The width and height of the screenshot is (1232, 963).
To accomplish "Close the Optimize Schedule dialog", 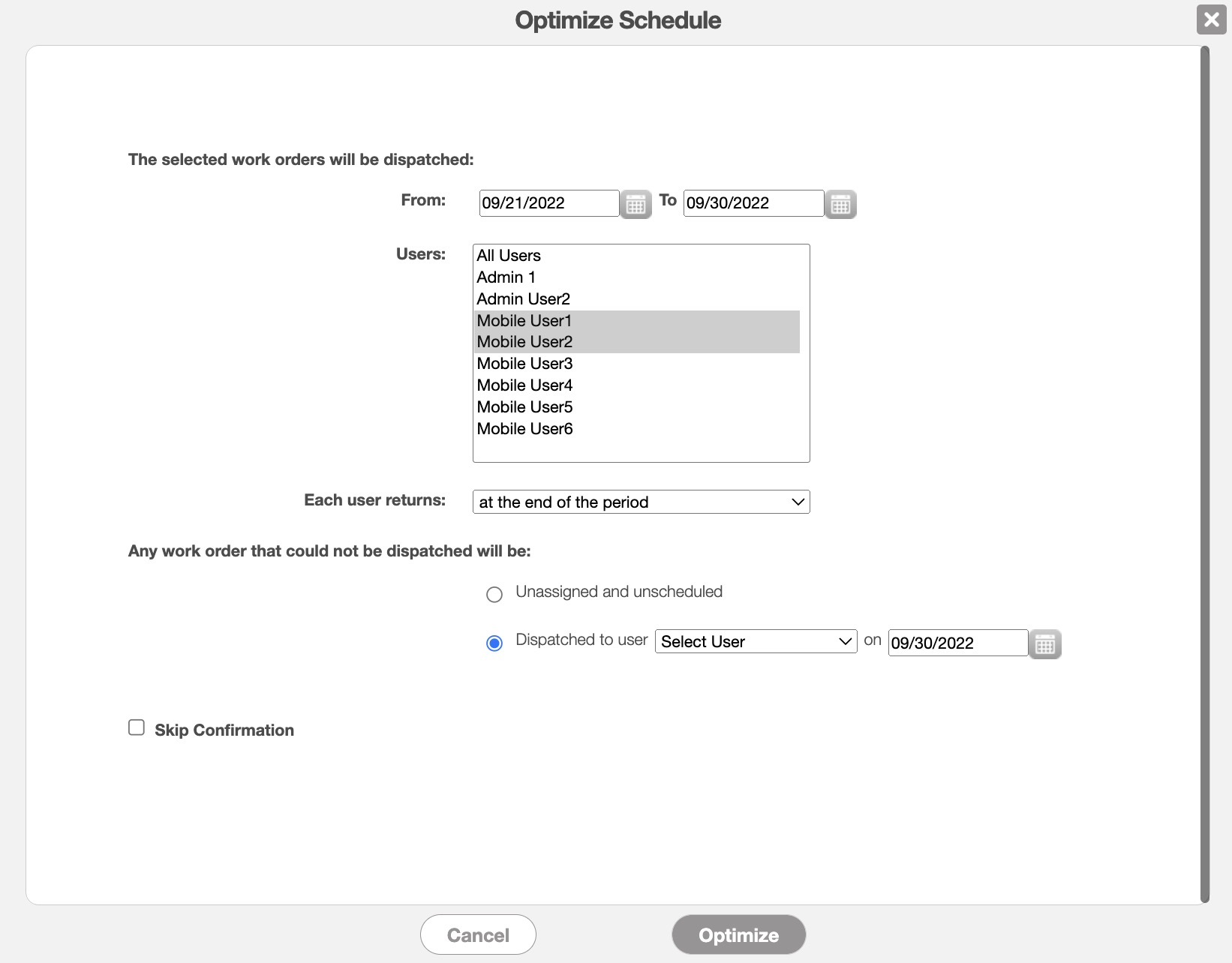I will [x=1211, y=19].
